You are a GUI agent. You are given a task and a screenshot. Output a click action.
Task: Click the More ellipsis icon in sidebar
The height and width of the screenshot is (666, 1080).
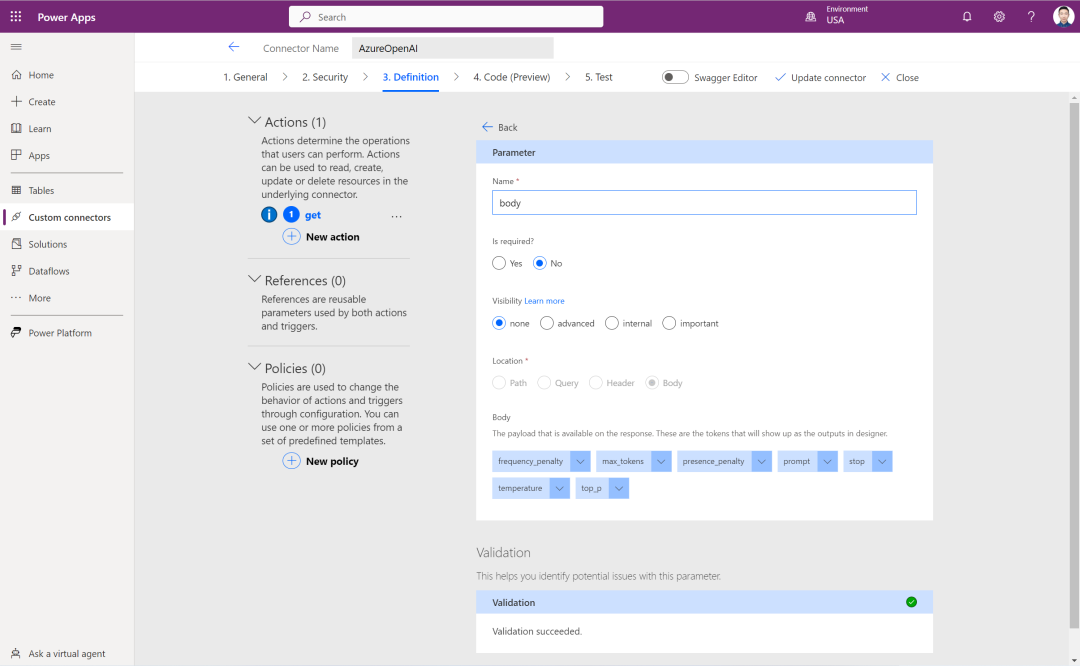coord(17,298)
